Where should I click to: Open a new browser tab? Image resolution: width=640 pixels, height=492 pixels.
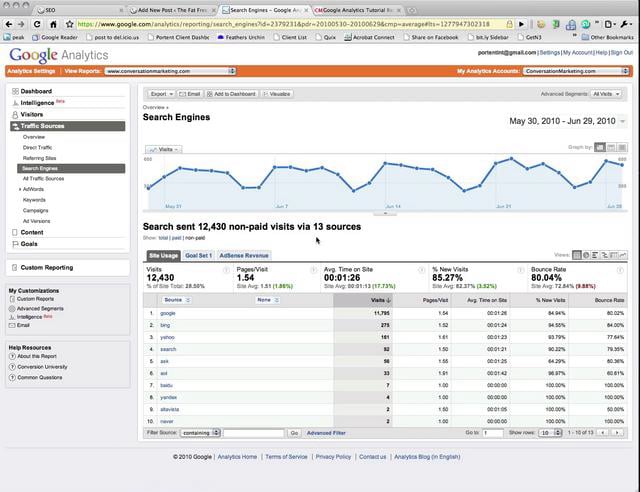tap(412, 10)
